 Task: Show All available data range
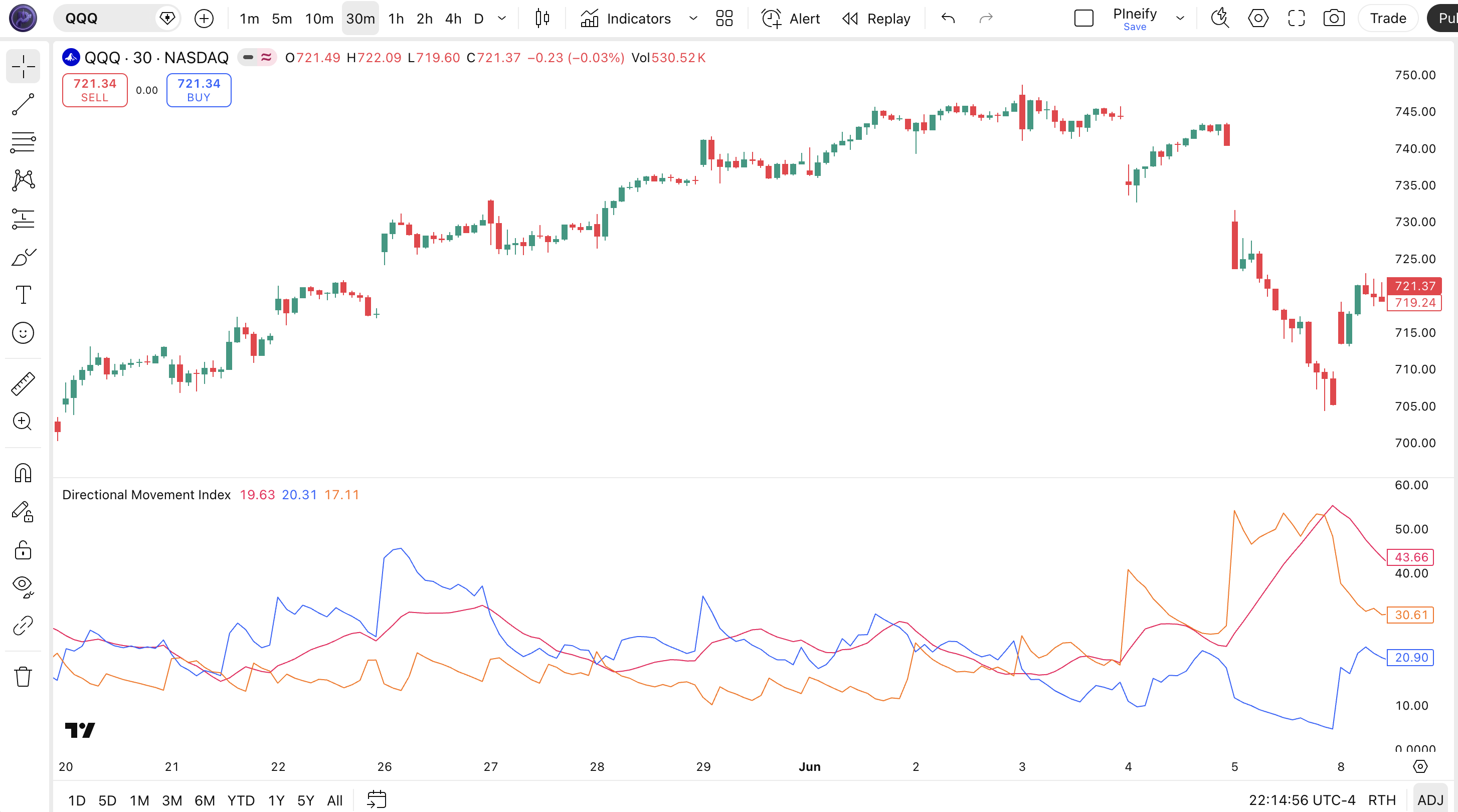click(x=335, y=800)
